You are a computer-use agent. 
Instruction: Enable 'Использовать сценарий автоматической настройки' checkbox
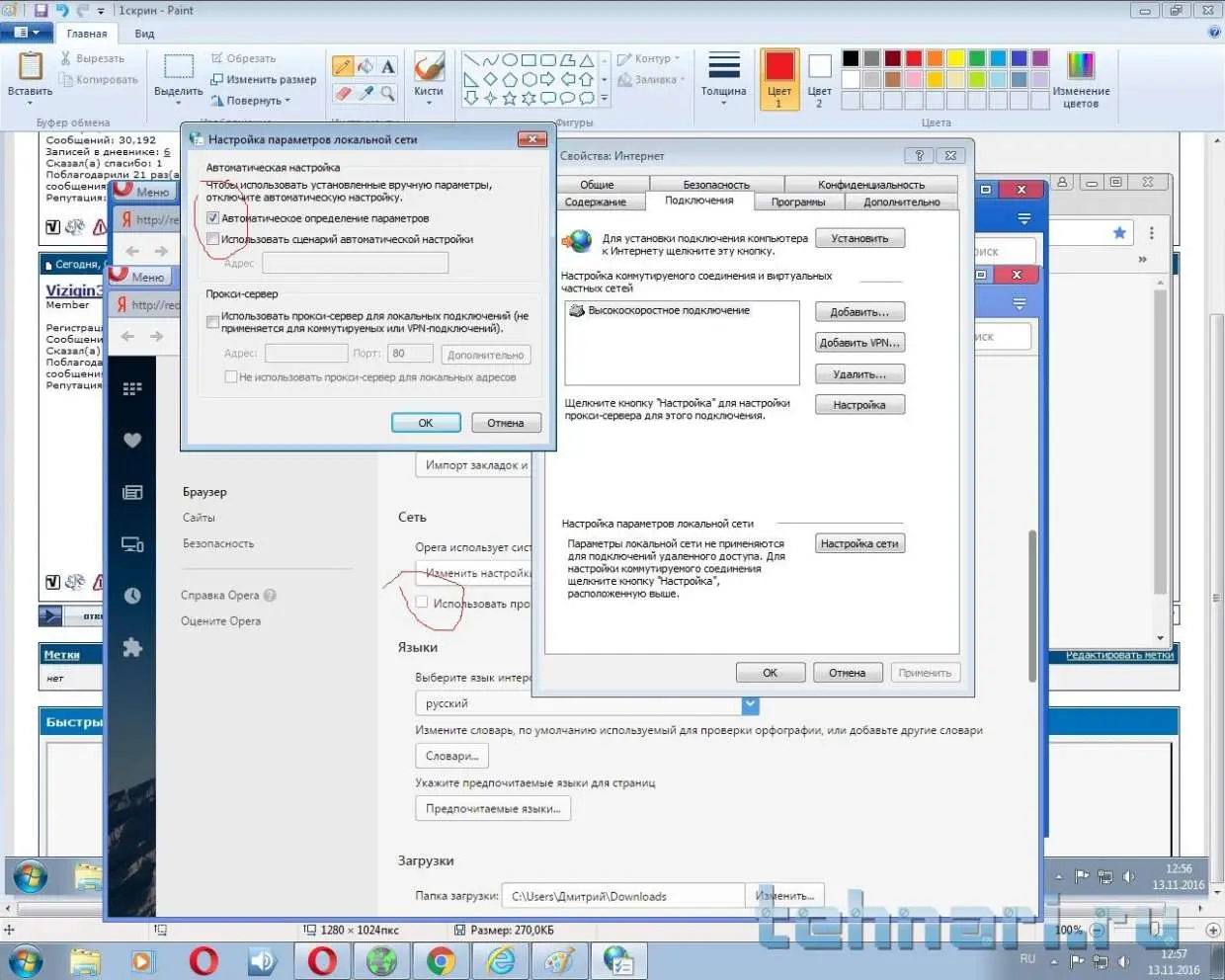tap(212, 239)
